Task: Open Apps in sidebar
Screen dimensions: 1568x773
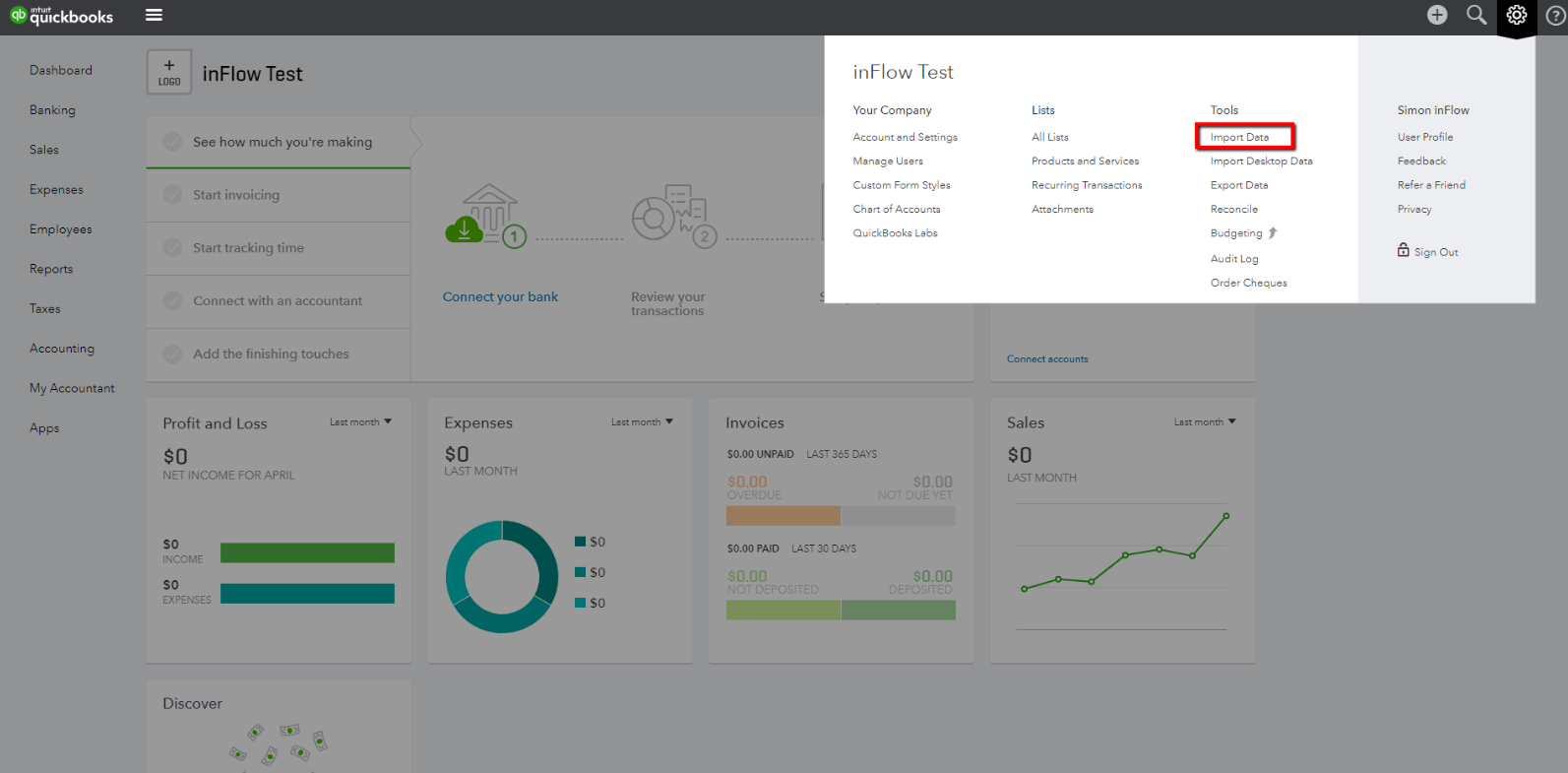Action: 44,428
